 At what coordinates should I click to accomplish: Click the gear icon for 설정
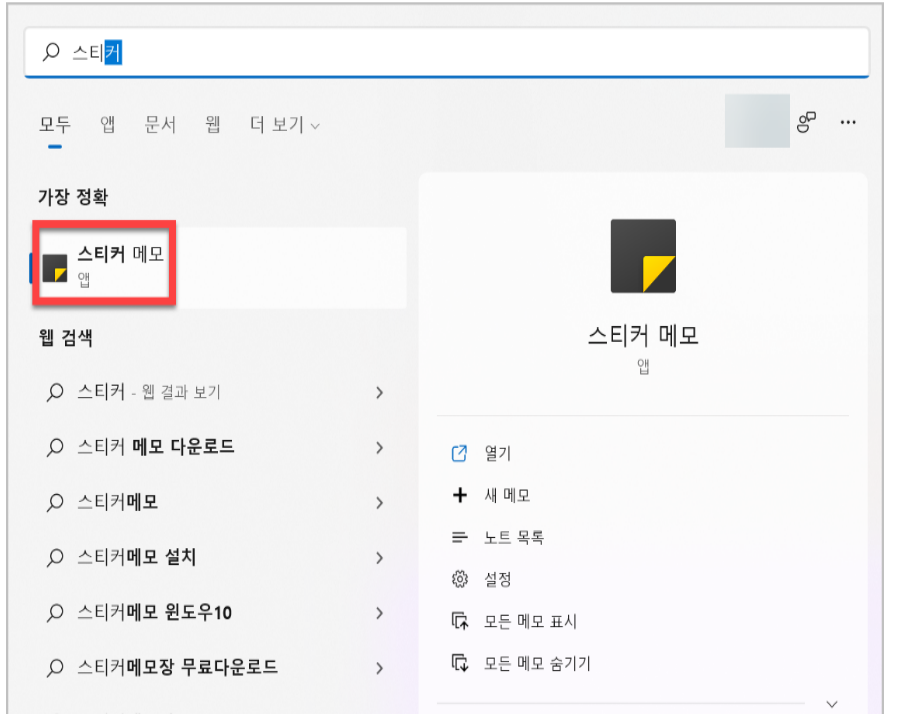[x=459, y=579]
